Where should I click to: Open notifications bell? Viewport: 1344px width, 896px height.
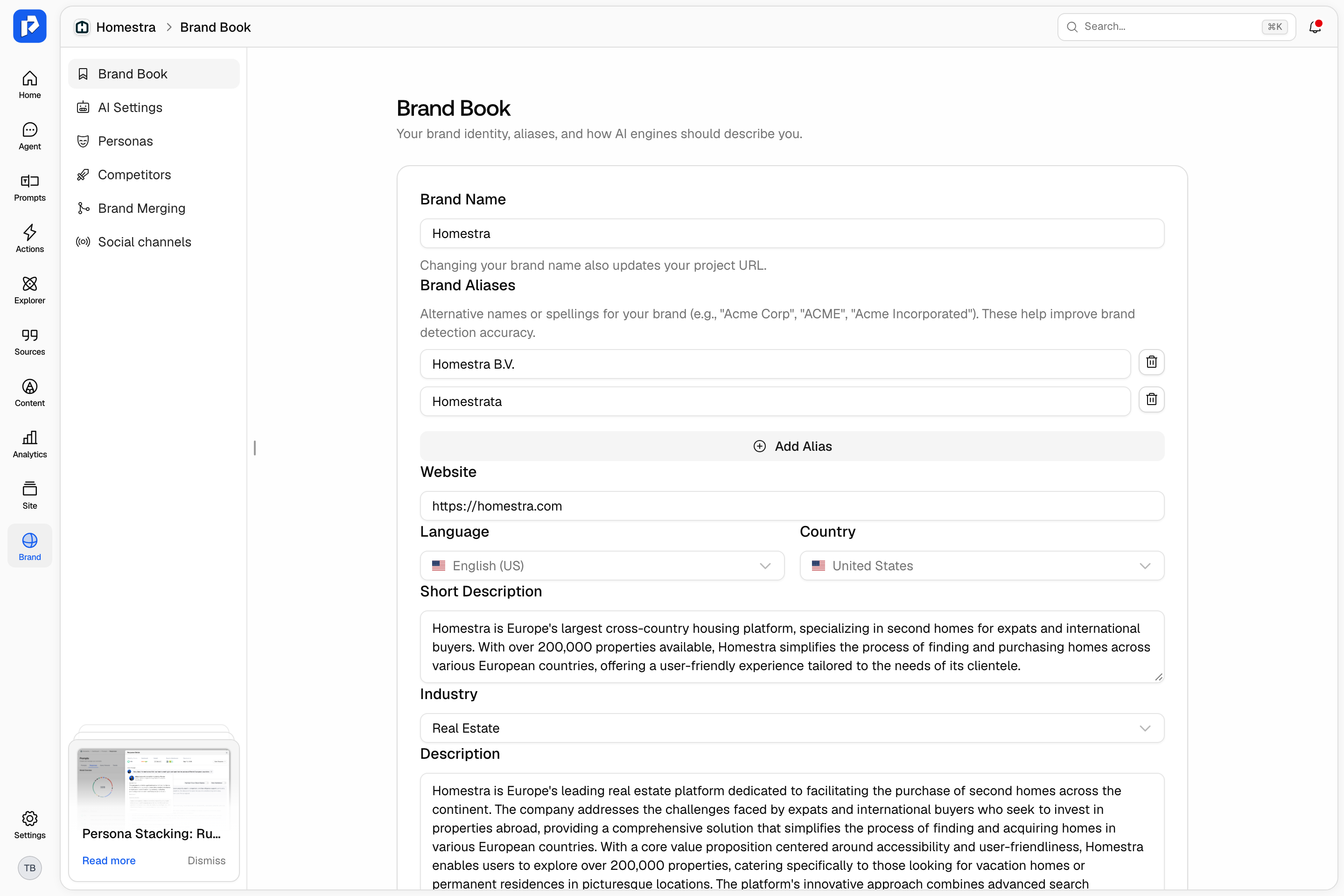pyautogui.click(x=1315, y=27)
